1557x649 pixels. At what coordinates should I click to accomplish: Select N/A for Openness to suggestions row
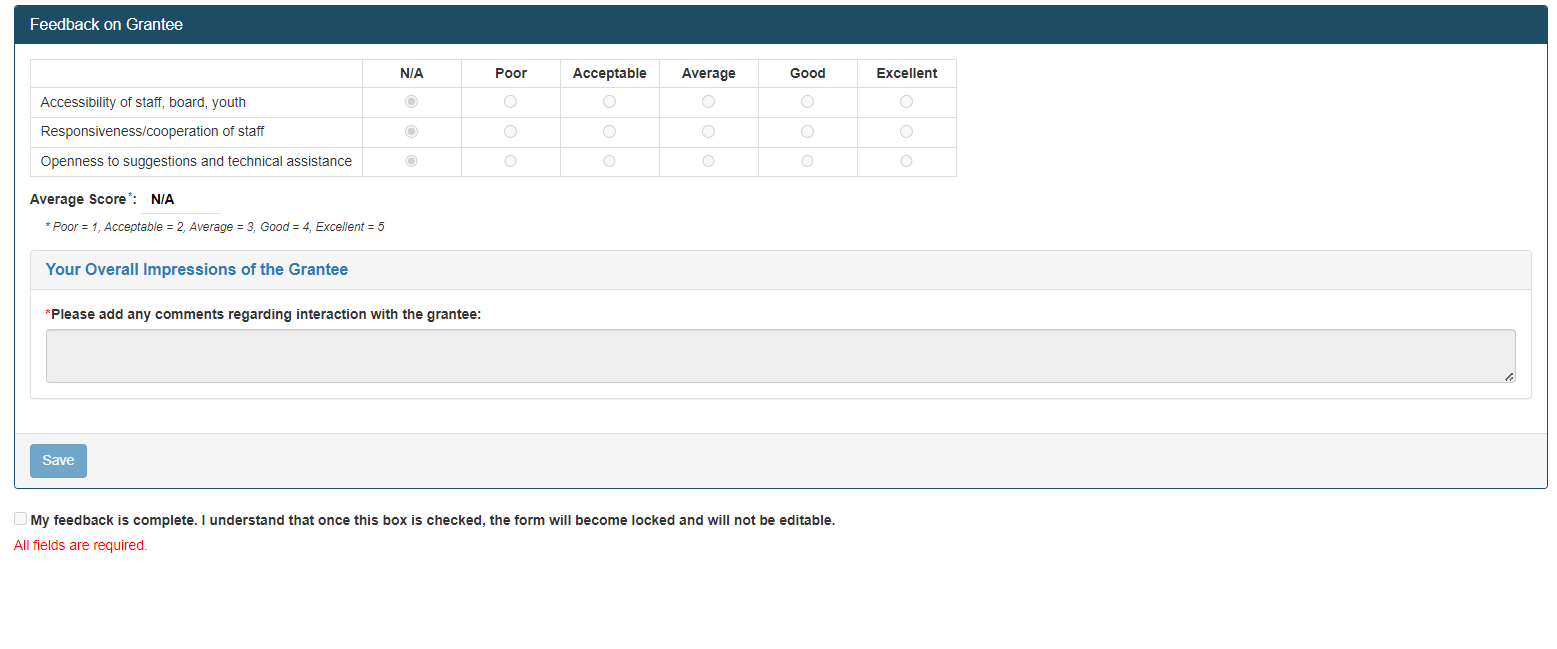(411, 161)
